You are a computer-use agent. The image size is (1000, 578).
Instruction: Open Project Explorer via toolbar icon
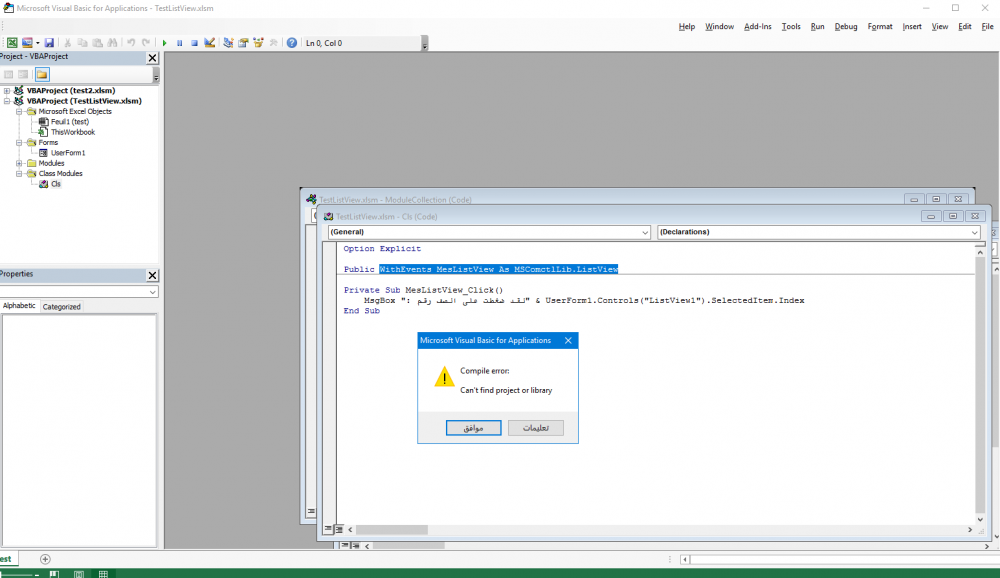pos(228,43)
